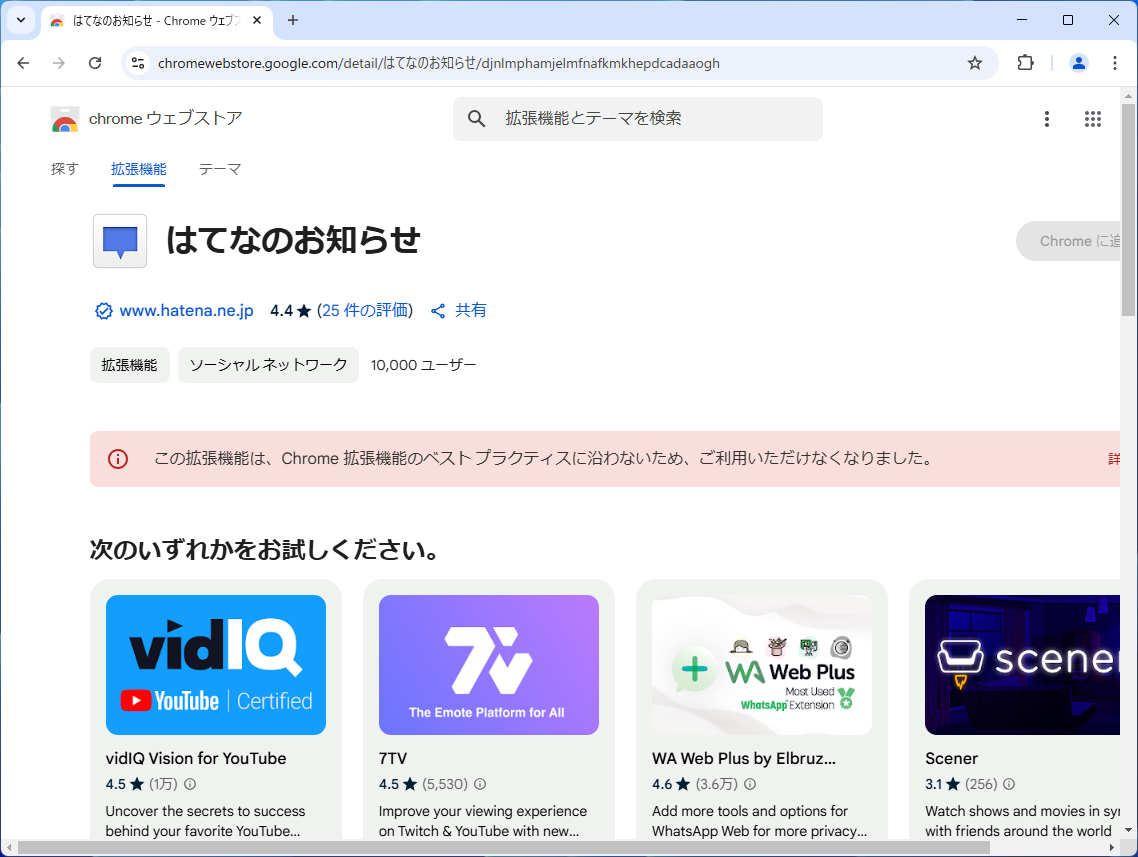Reload the current page
The width and height of the screenshot is (1138, 857).
[95, 62]
